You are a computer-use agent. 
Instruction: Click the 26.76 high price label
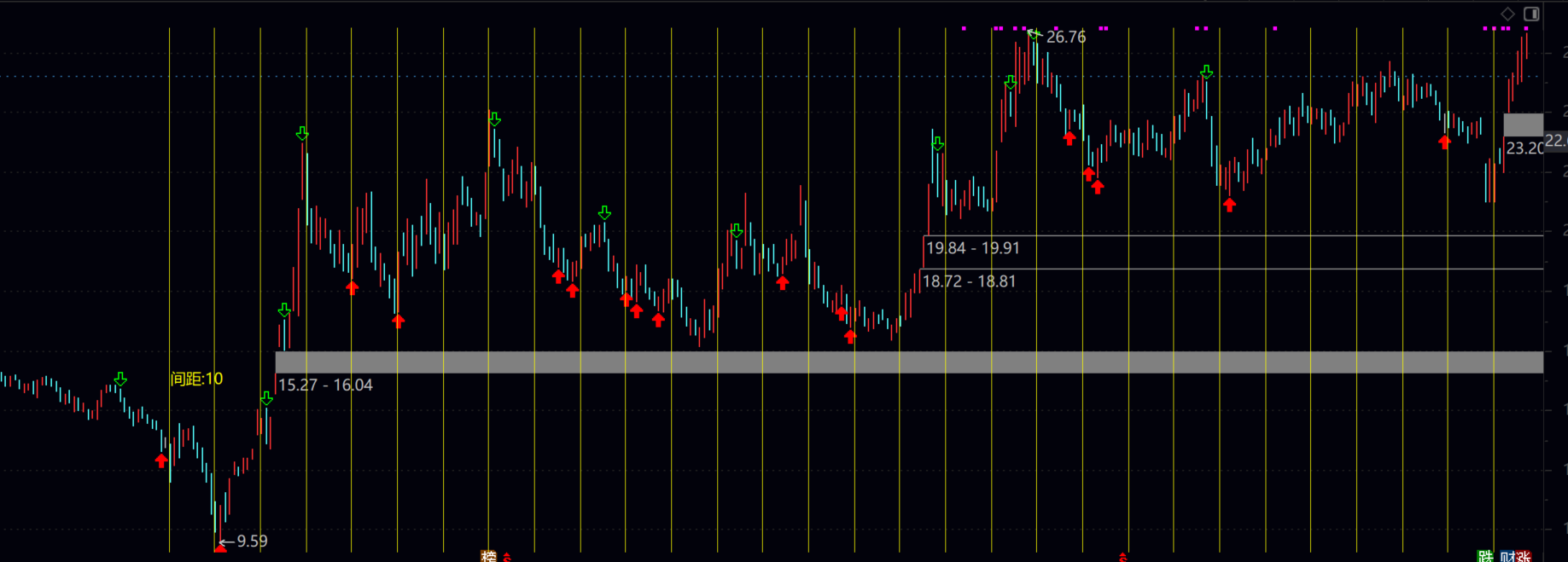coord(1066,38)
